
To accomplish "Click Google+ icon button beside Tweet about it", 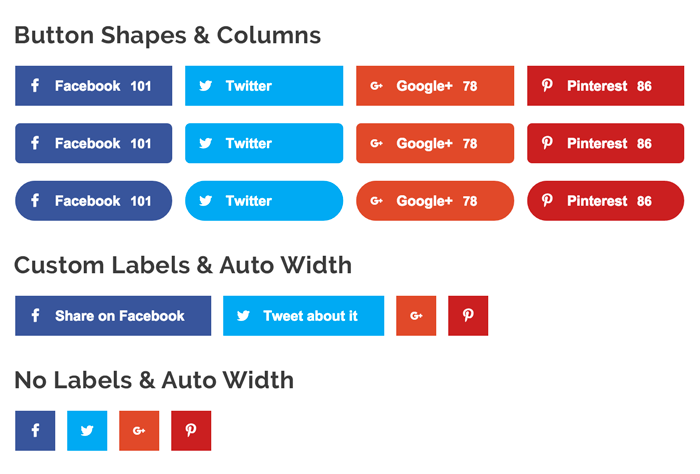I will click(416, 316).
